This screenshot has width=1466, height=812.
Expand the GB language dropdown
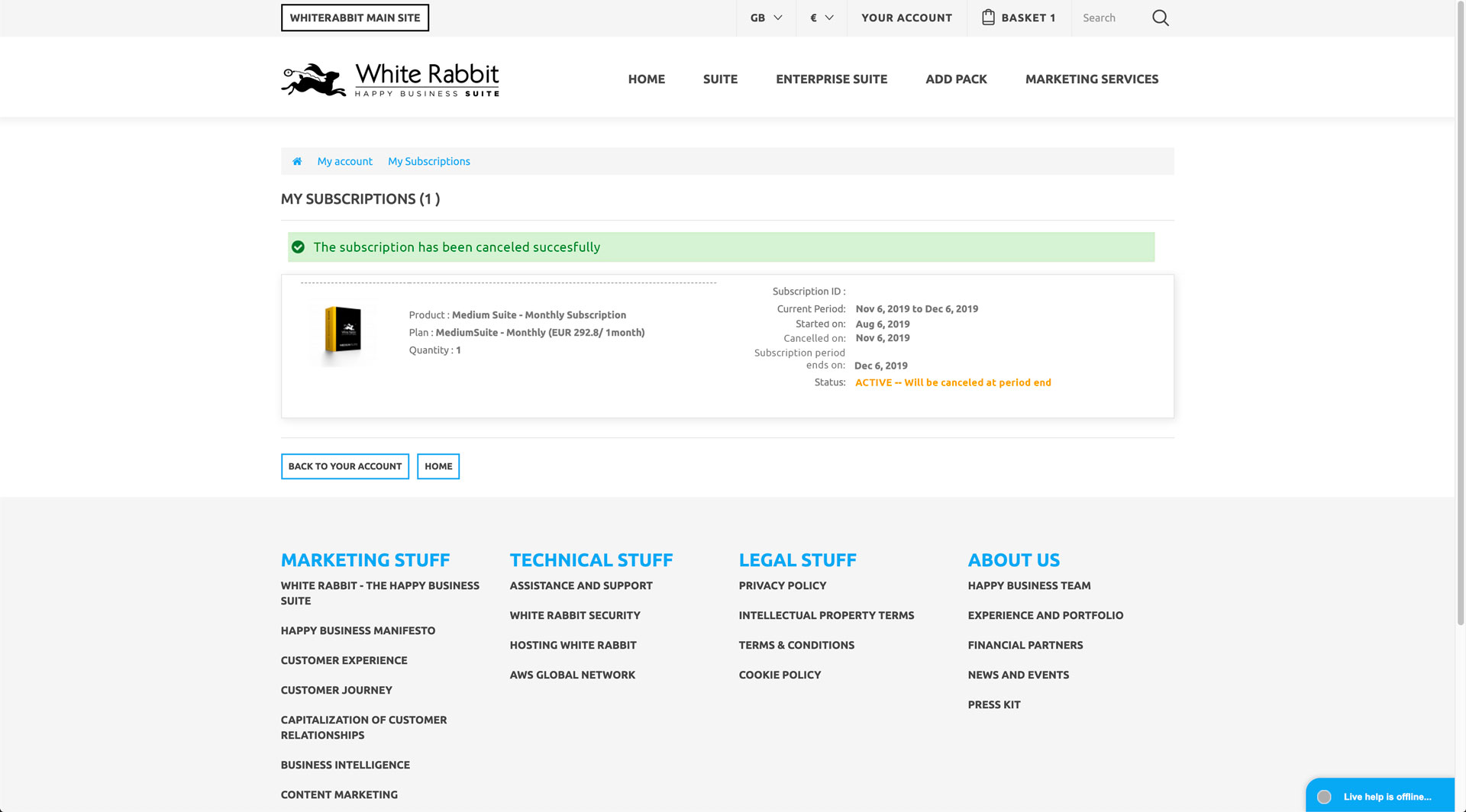[x=766, y=18]
